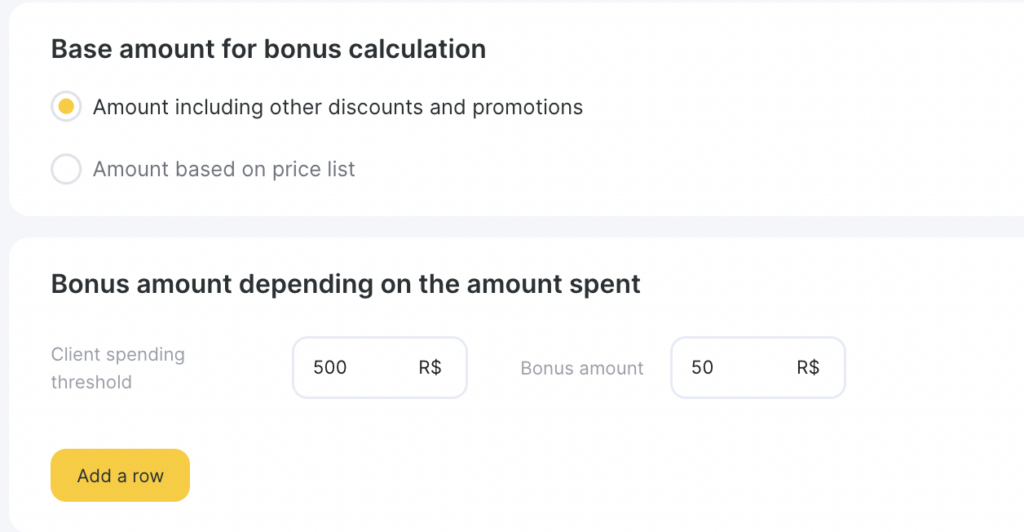This screenshot has height=532, width=1024.
Task: Click the yellow dot inside the selected radio
Action: point(66,107)
